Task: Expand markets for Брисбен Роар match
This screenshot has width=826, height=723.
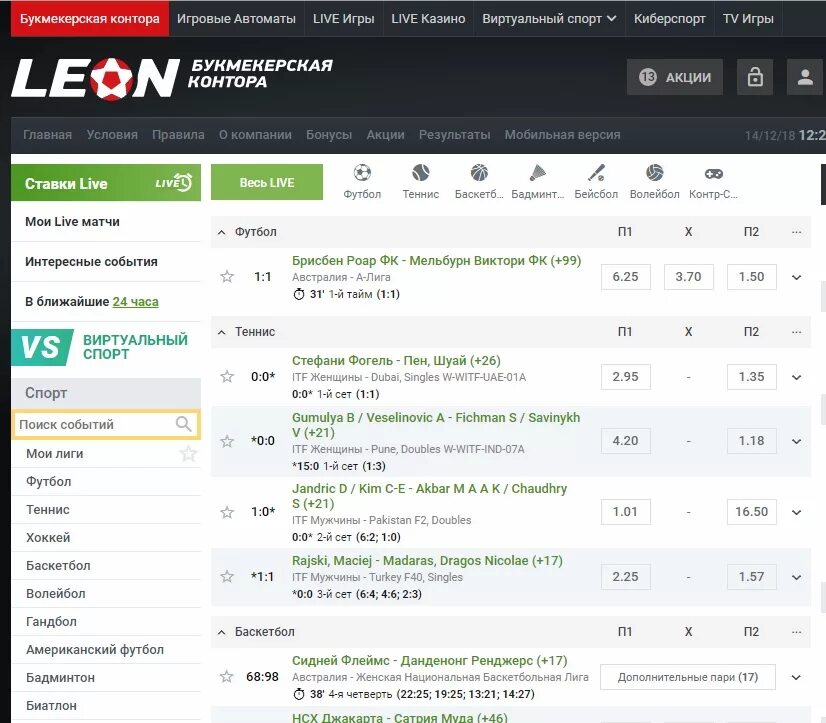Action: click(796, 277)
